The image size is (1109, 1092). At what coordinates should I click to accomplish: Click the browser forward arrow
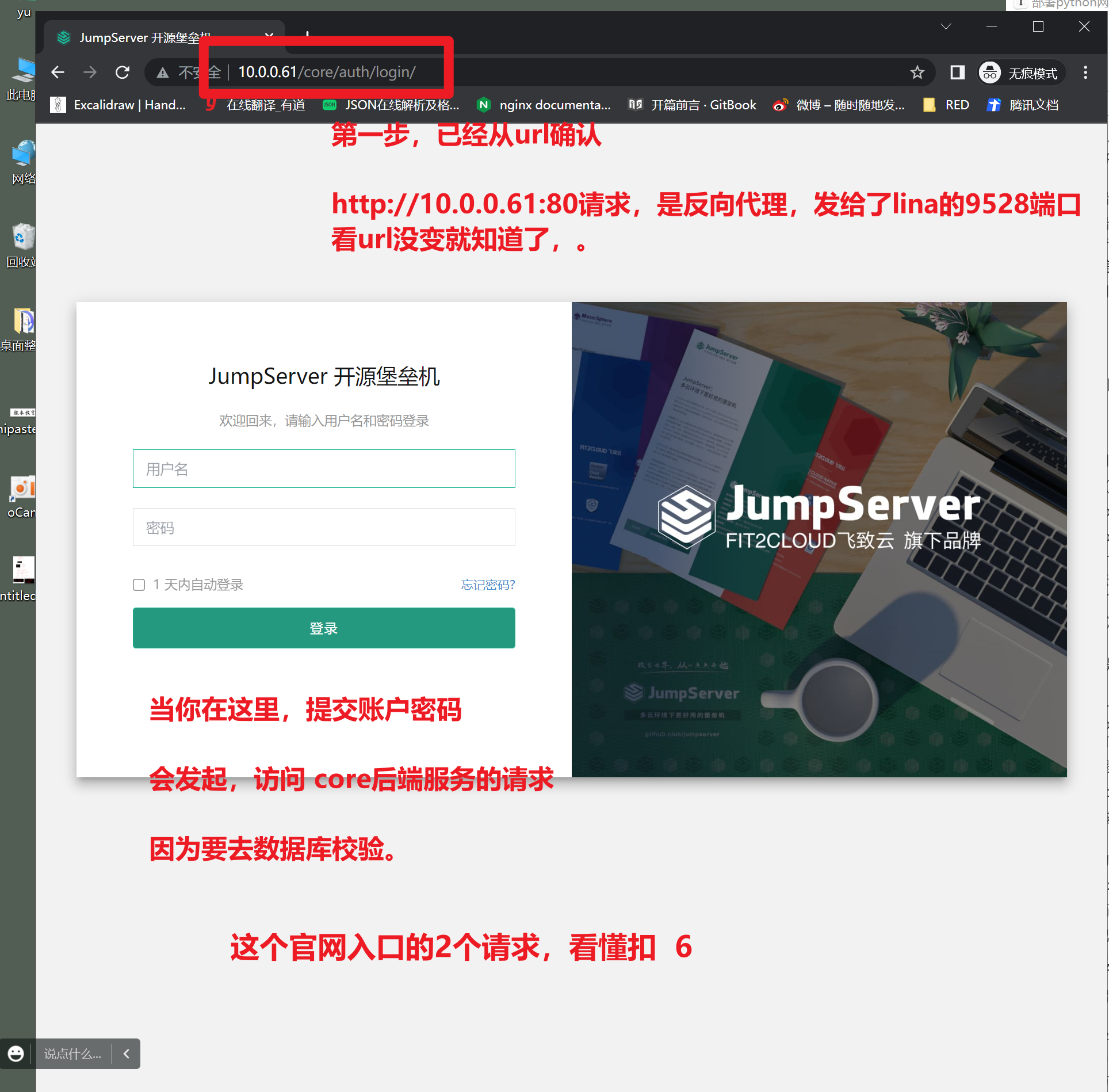pos(90,72)
